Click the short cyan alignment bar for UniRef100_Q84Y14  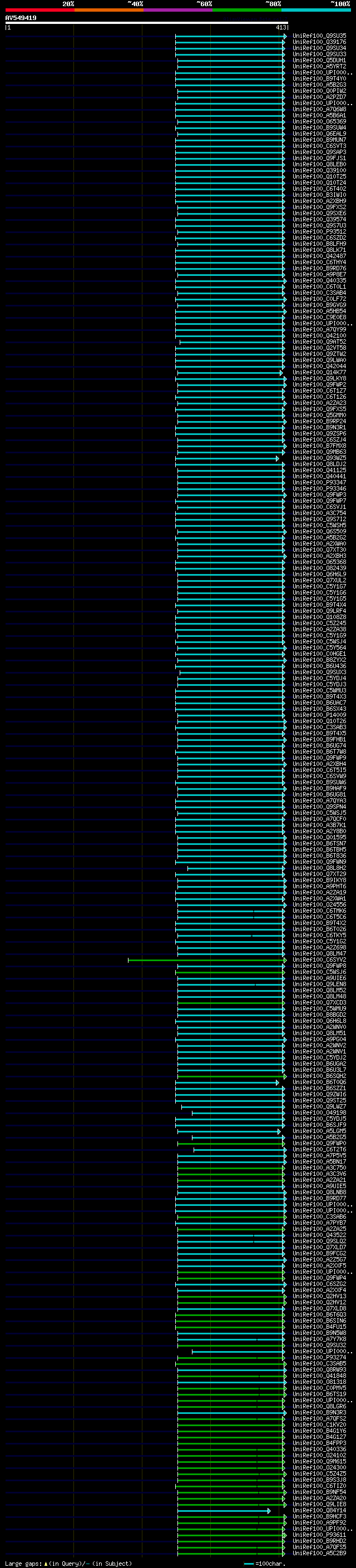(224, 1511)
